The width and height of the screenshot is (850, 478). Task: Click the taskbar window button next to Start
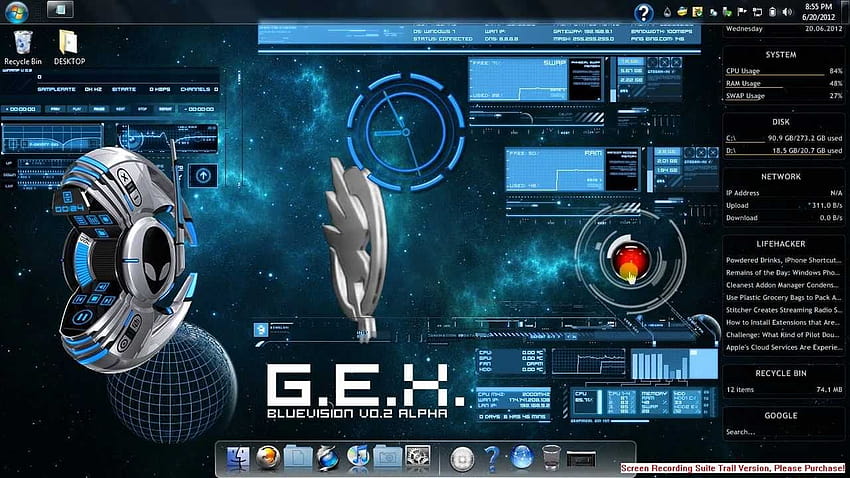pyautogui.click(x=60, y=9)
